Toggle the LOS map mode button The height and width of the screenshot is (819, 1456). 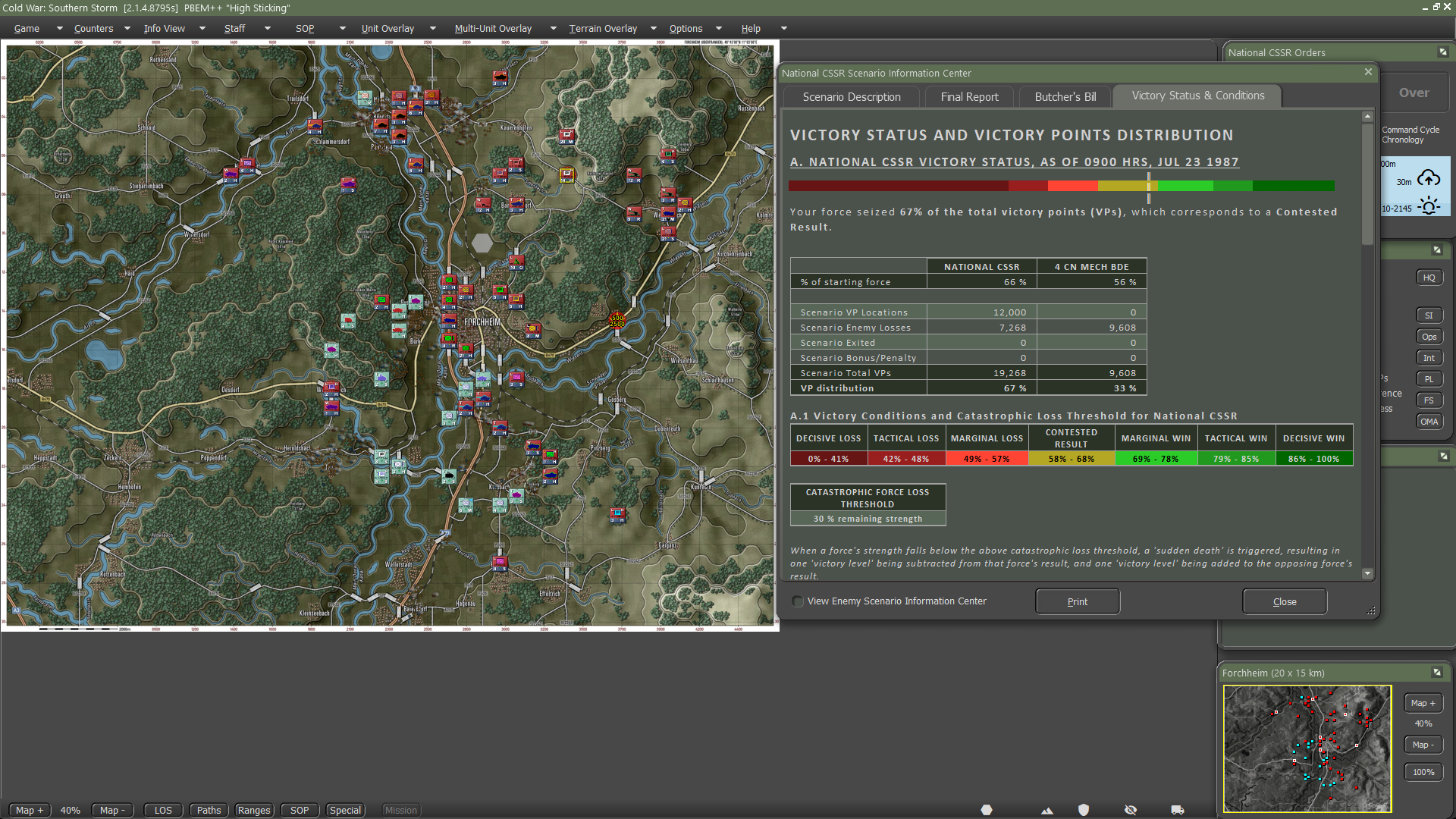[x=163, y=810]
